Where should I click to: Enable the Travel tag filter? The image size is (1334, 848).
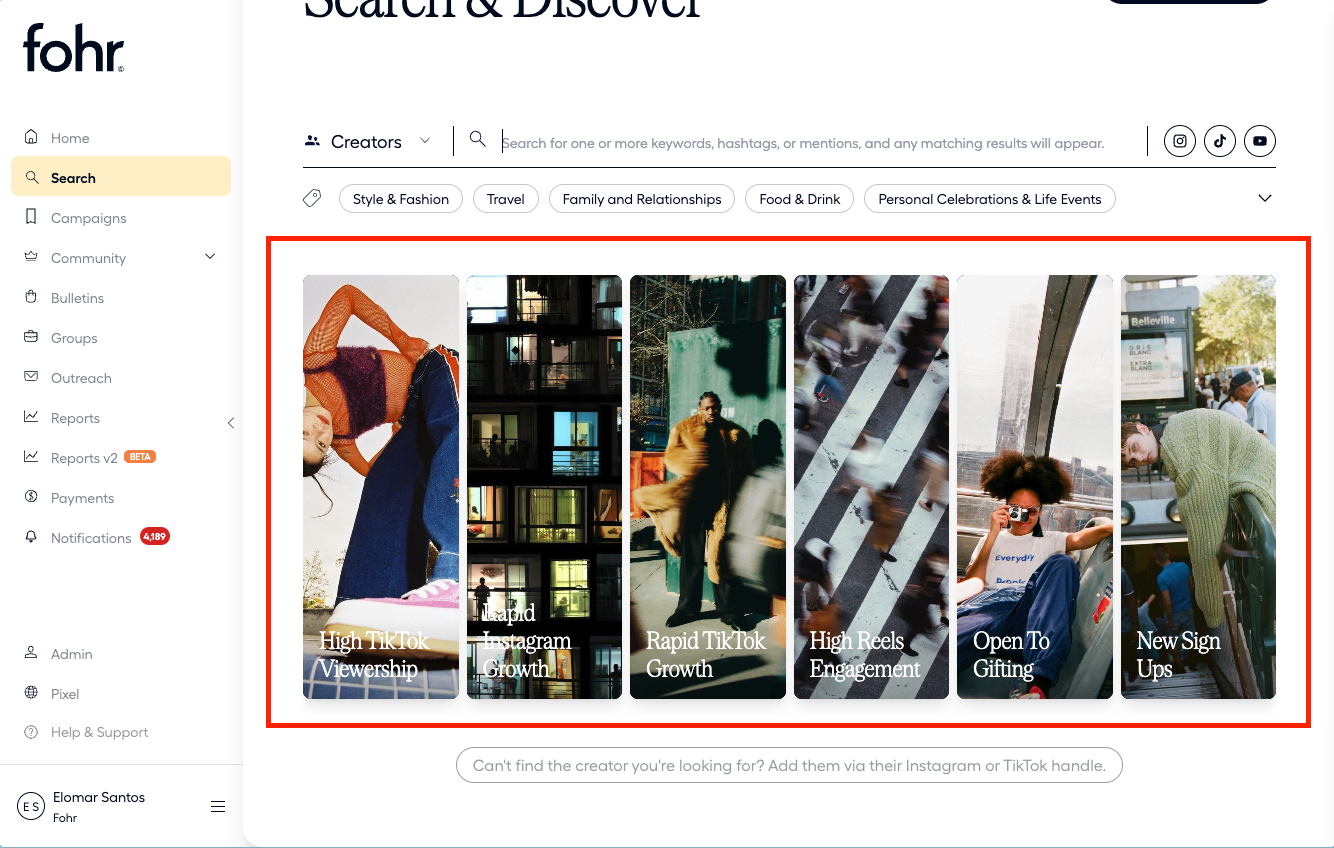pos(505,199)
